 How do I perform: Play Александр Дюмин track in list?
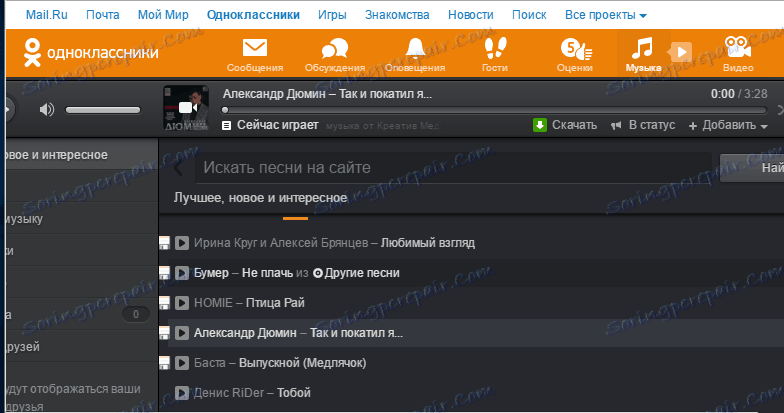click(182, 333)
